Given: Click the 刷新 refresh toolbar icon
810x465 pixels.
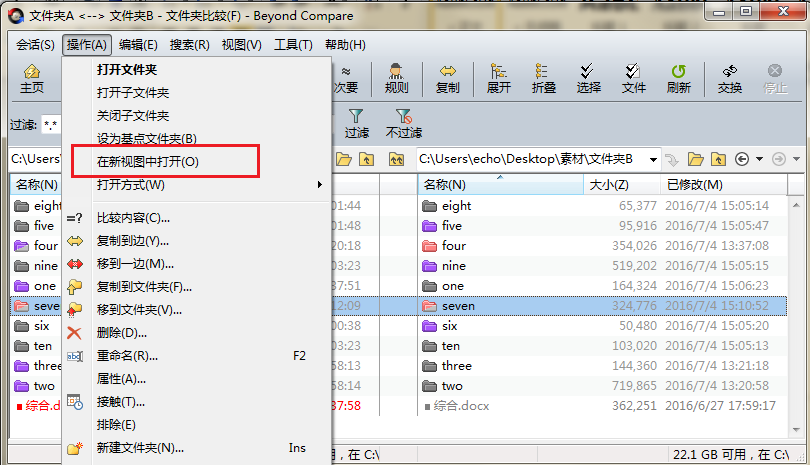Looking at the screenshot, I should click(678, 79).
